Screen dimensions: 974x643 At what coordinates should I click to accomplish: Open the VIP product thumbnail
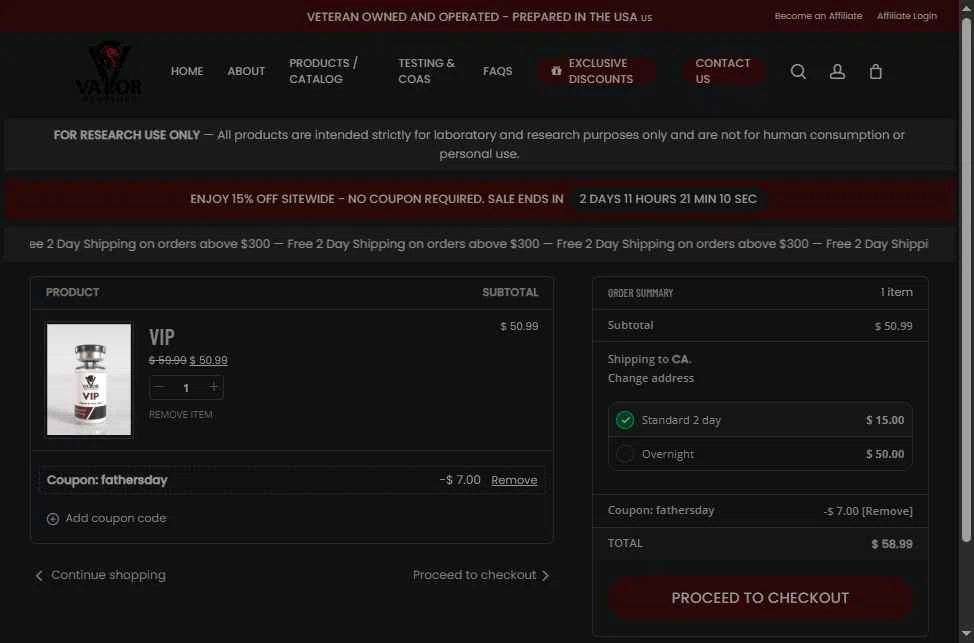click(89, 380)
